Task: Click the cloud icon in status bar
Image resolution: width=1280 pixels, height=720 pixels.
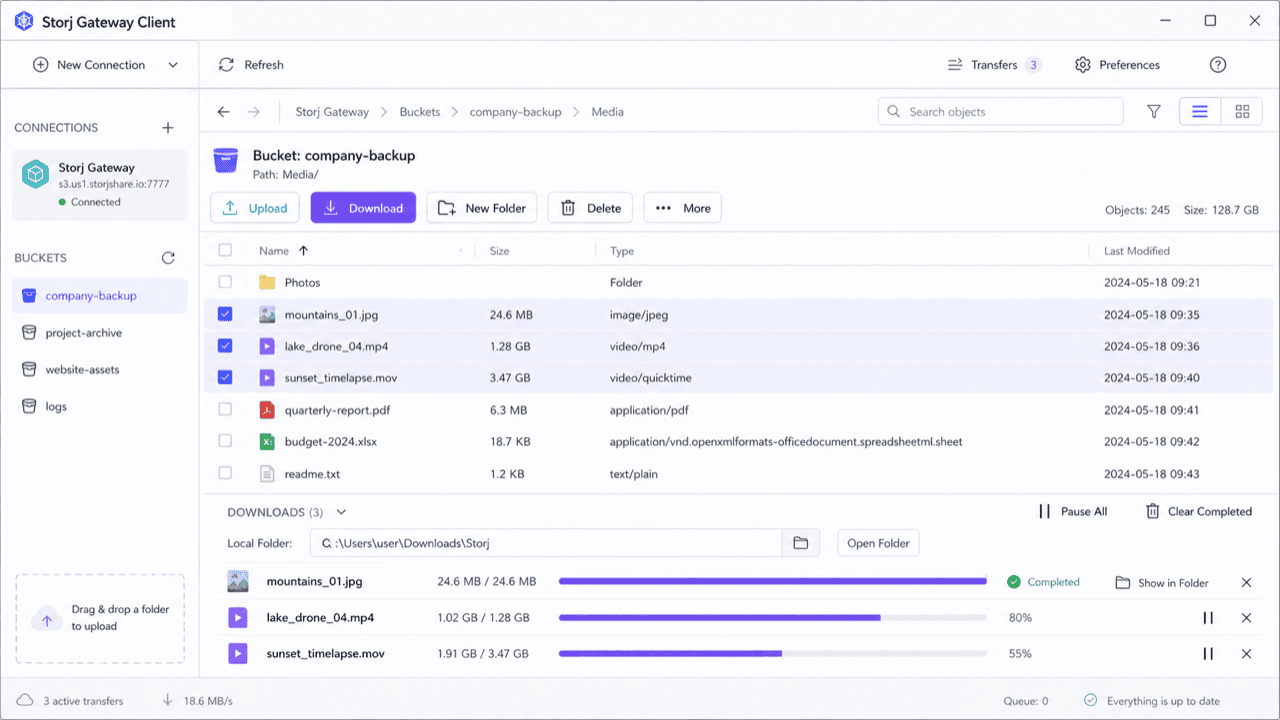Action: pos(25,701)
